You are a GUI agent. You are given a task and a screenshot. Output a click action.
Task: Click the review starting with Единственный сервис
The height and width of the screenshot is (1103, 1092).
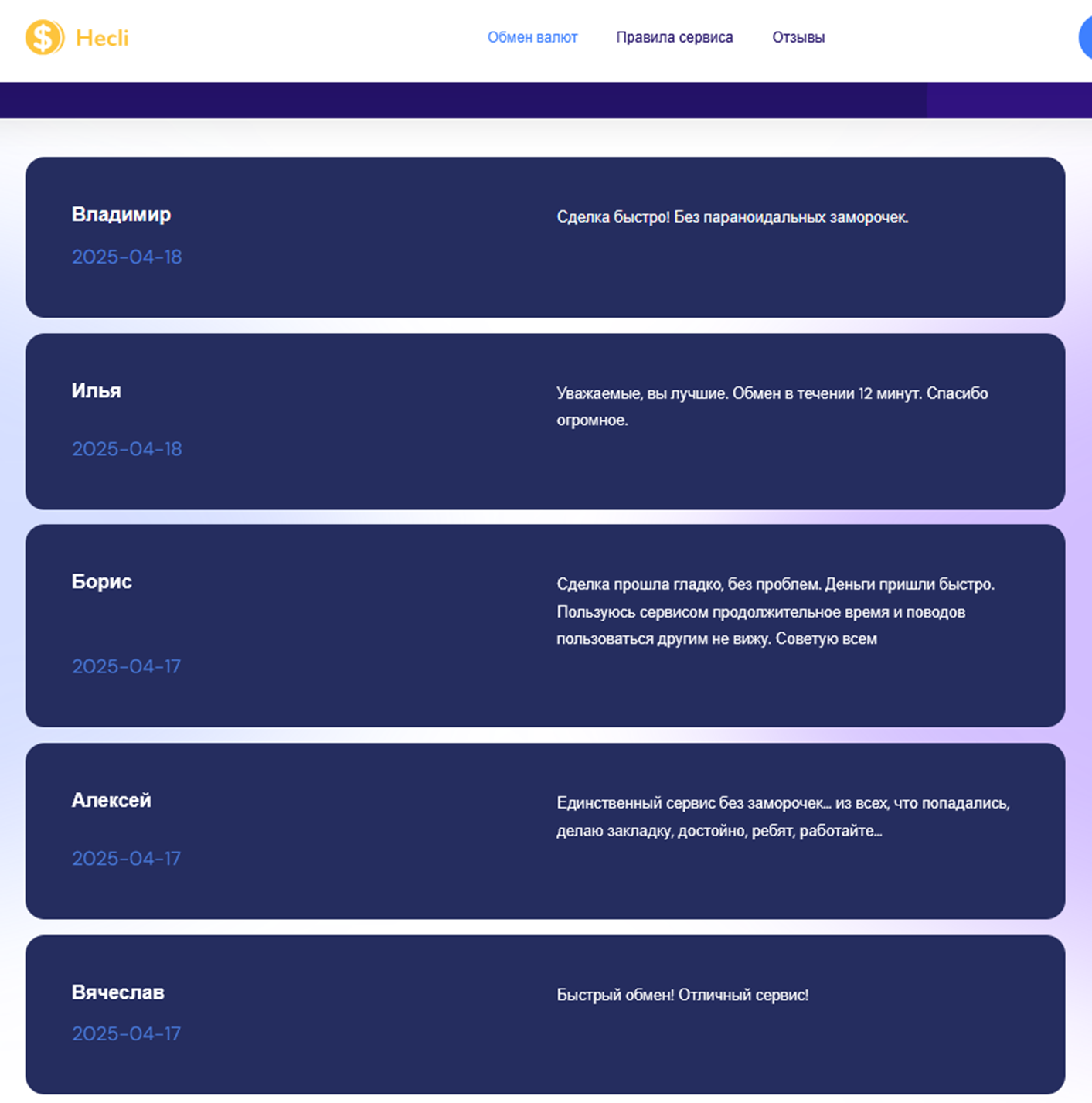[x=782, y=817]
